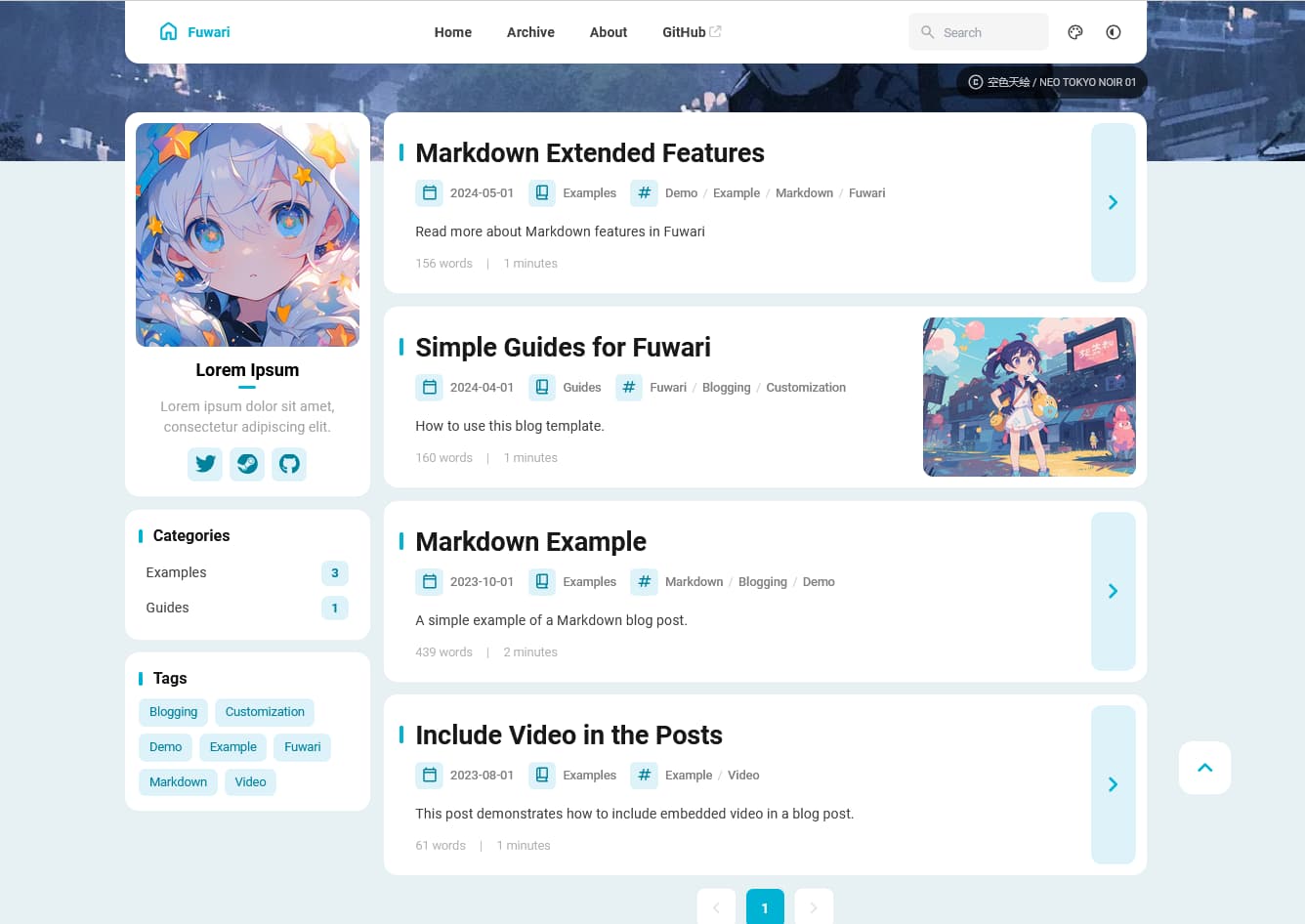The image size is (1305, 924).
Task: Go to the Archive page
Action: click(530, 32)
